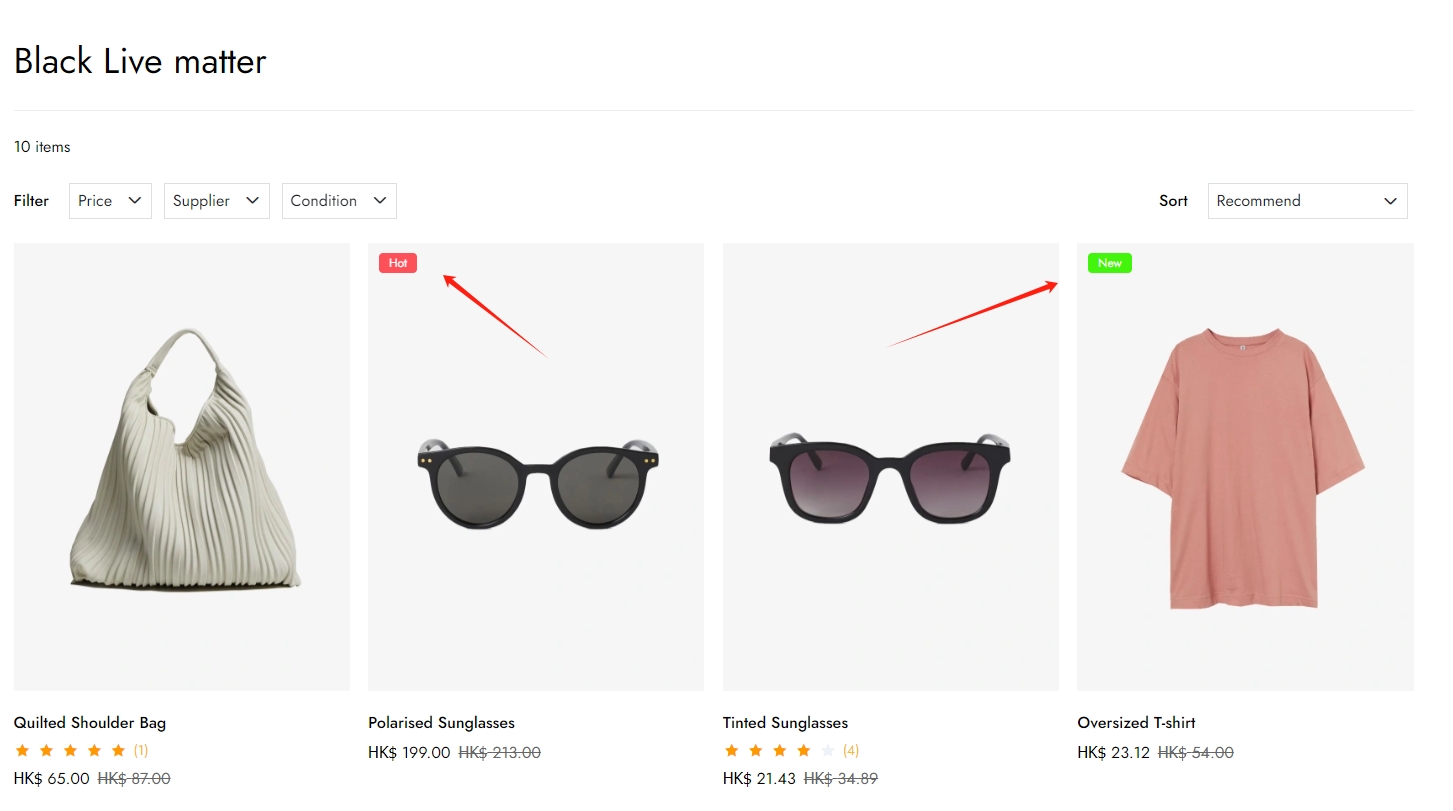Click the Oversized T-shirt product title
The image size is (1453, 811).
[1136, 723]
